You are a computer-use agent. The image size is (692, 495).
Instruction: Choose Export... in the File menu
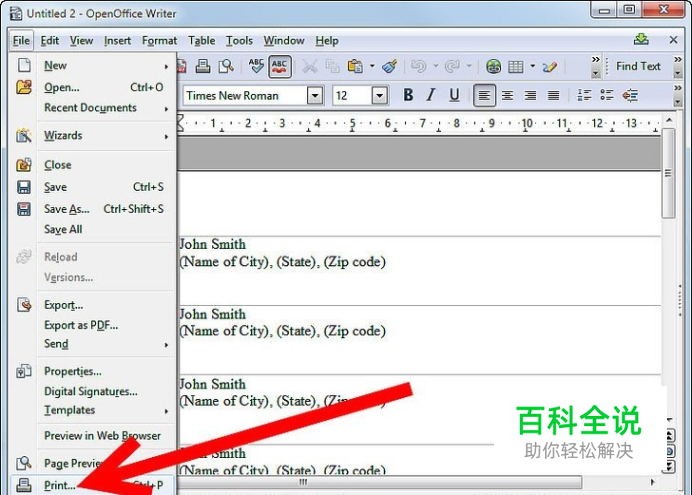[x=93, y=305]
